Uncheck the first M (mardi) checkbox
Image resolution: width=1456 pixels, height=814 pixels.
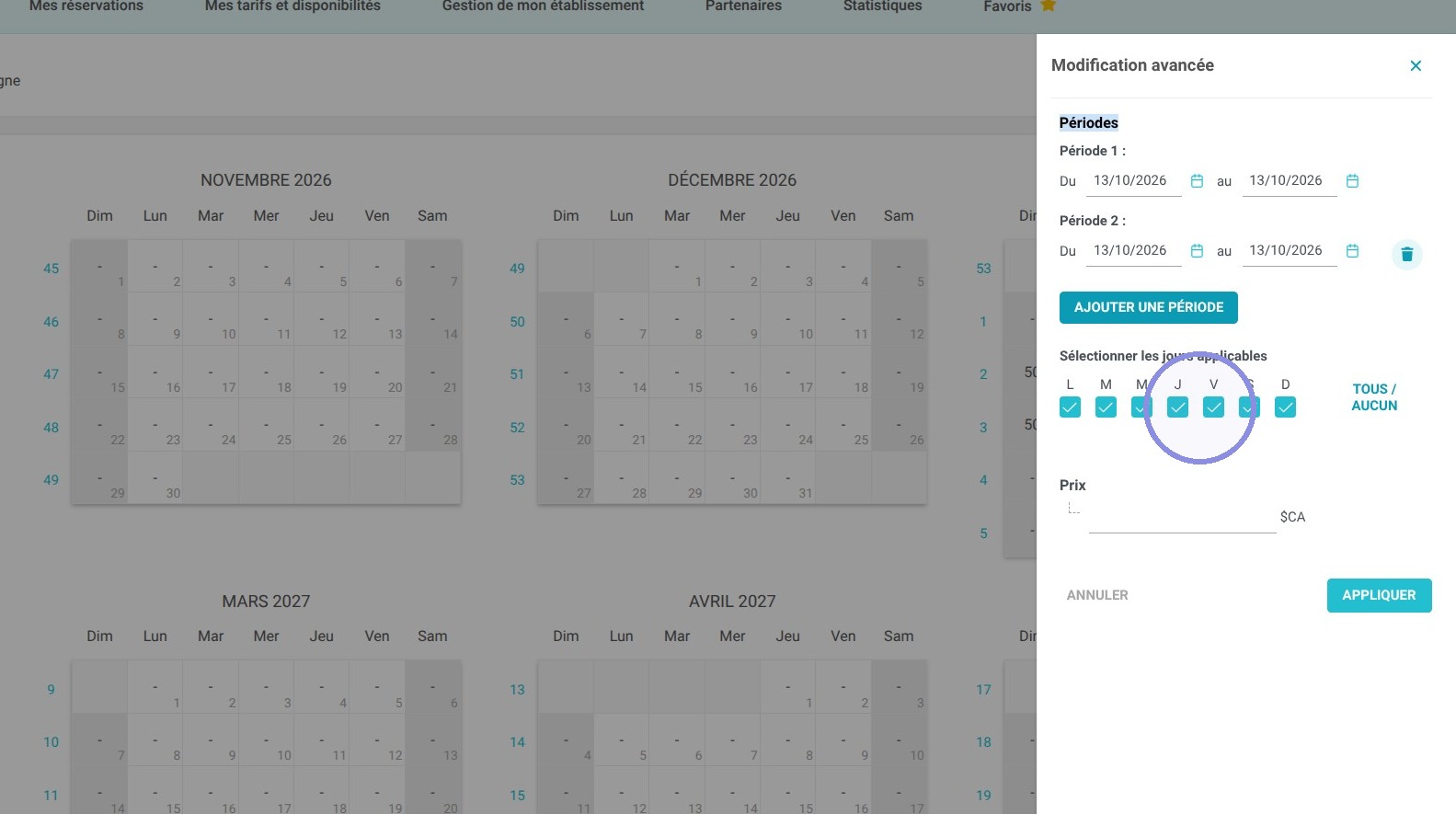[1106, 407]
